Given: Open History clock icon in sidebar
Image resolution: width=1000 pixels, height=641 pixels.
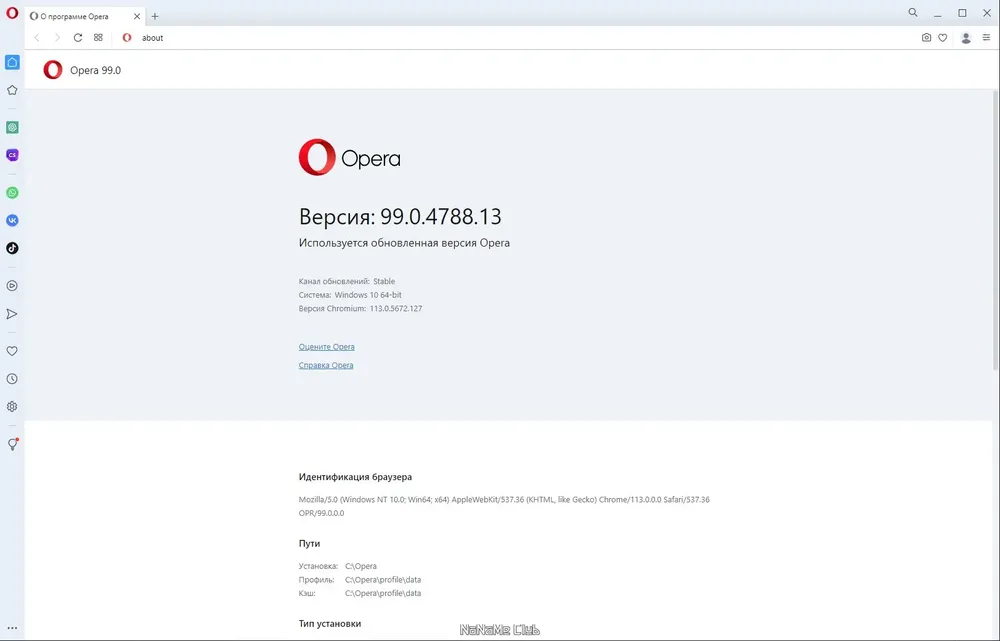Looking at the screenshot, I should click(12, 379).
